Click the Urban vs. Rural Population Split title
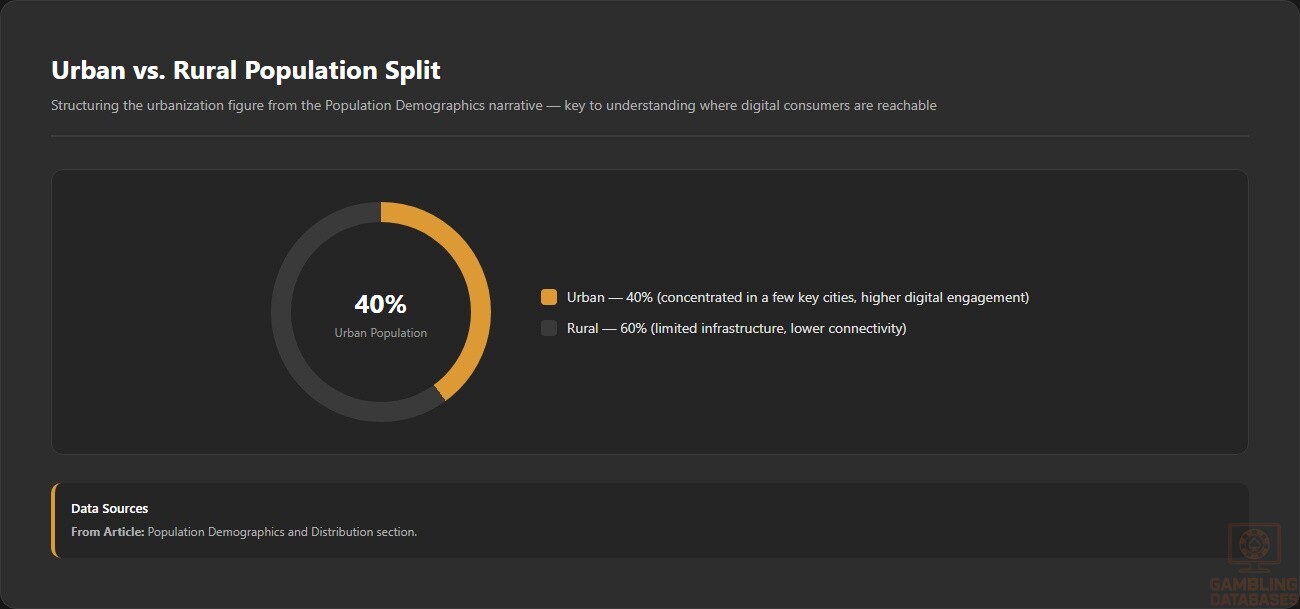 point(246,70)
